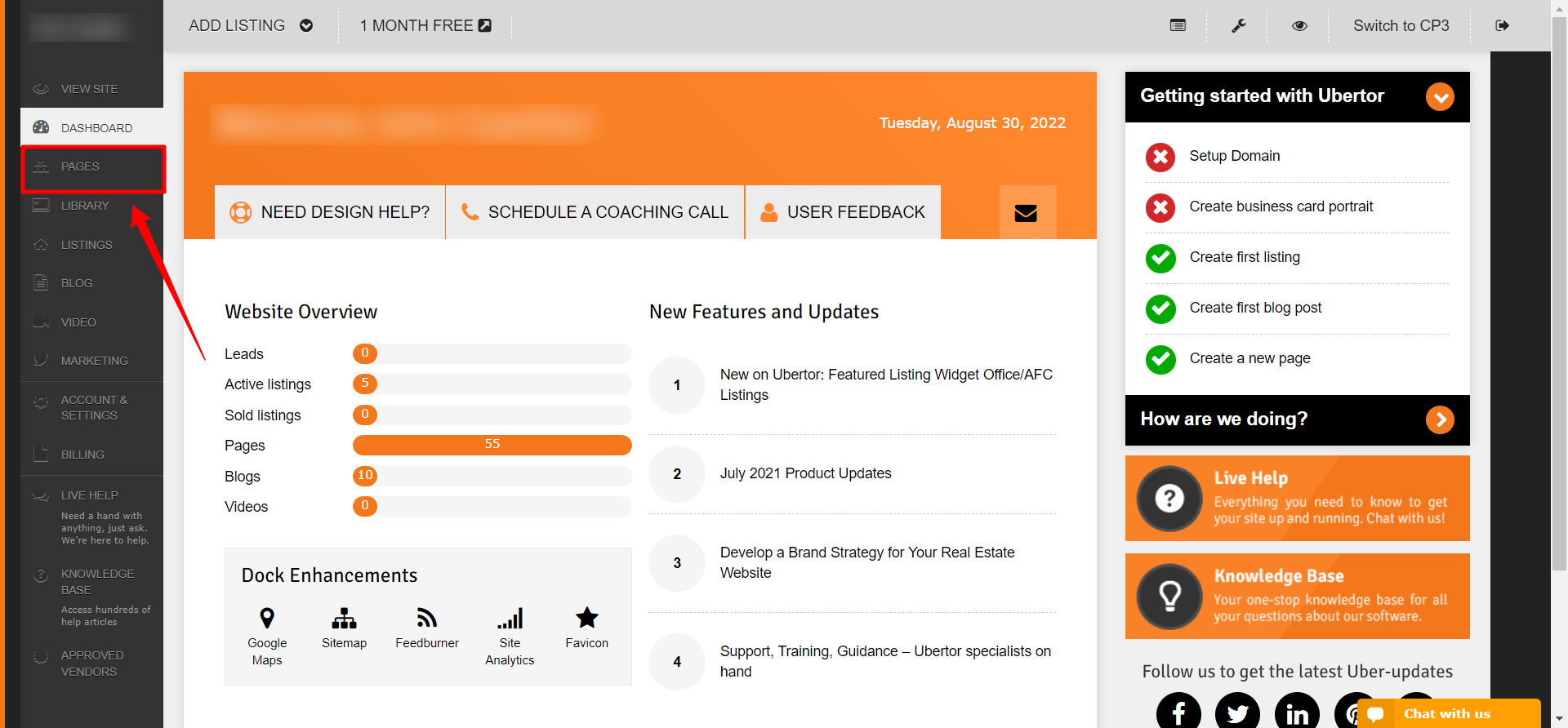The height and width of the screenshot is (728, 1568).
Task: Open Favicon dock enhancement
Action: (587, 628)
